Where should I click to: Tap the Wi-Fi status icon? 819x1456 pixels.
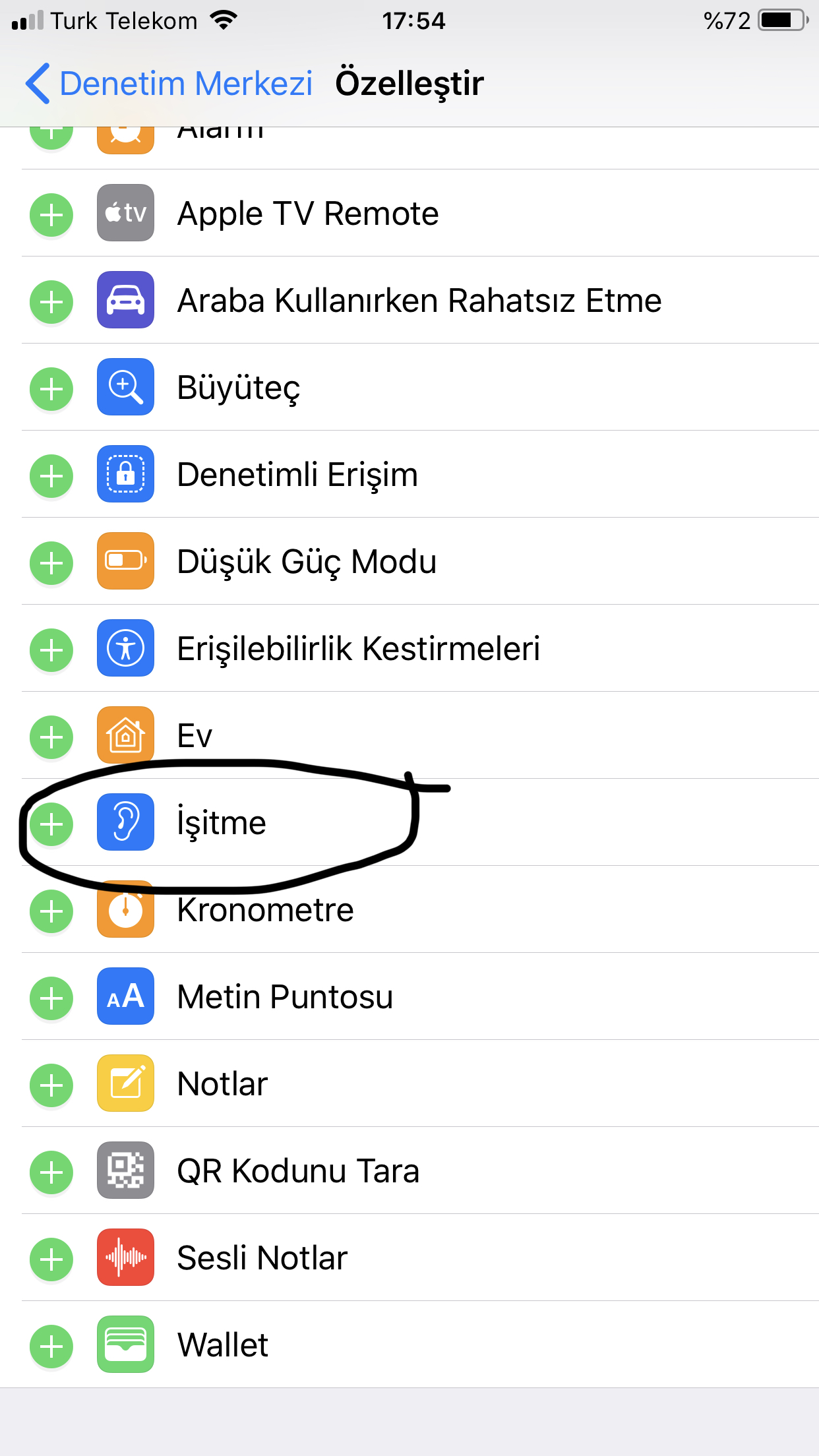224,20
